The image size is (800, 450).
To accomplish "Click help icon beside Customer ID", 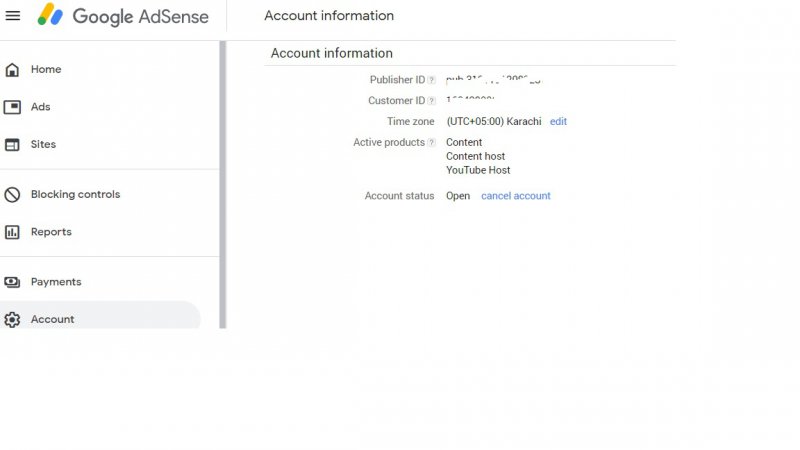I will coord(432,101).
